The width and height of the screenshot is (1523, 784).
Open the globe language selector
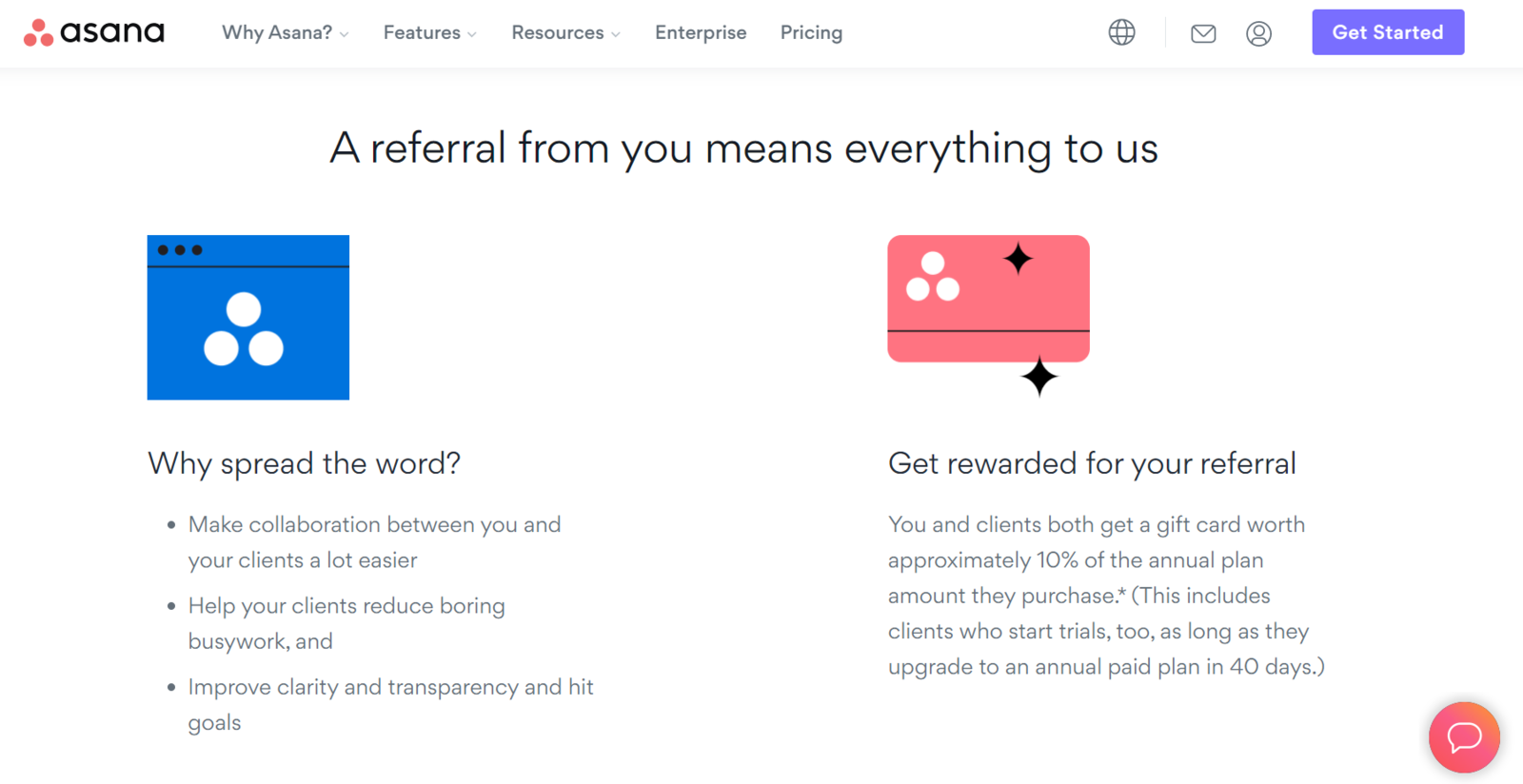point(1121,32)
